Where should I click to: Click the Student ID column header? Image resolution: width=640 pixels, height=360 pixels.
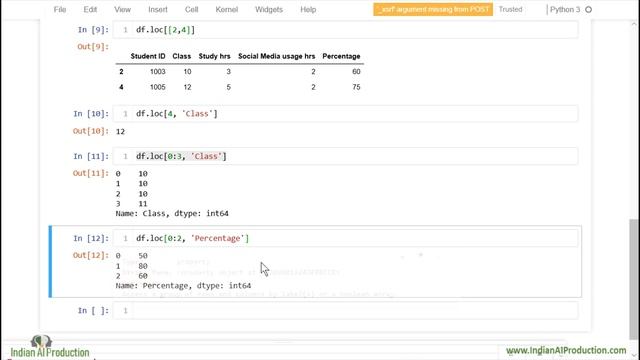148,56
